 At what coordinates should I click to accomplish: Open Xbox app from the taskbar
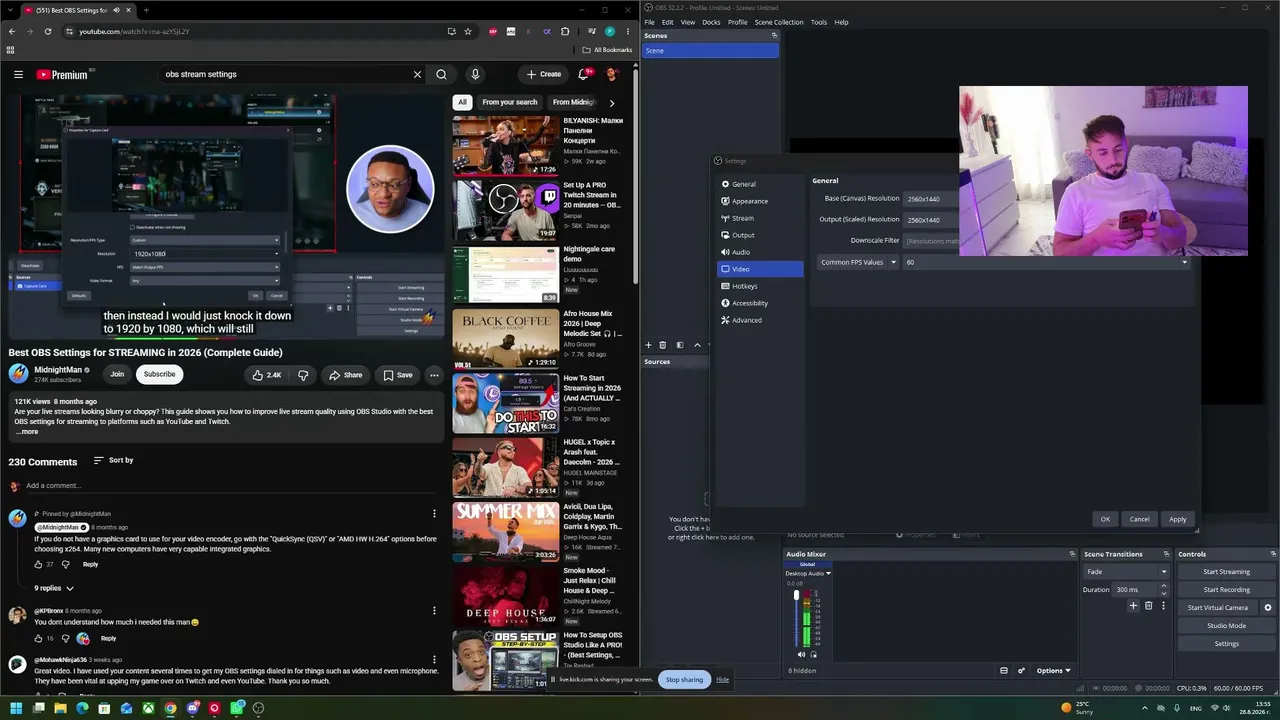148,708
